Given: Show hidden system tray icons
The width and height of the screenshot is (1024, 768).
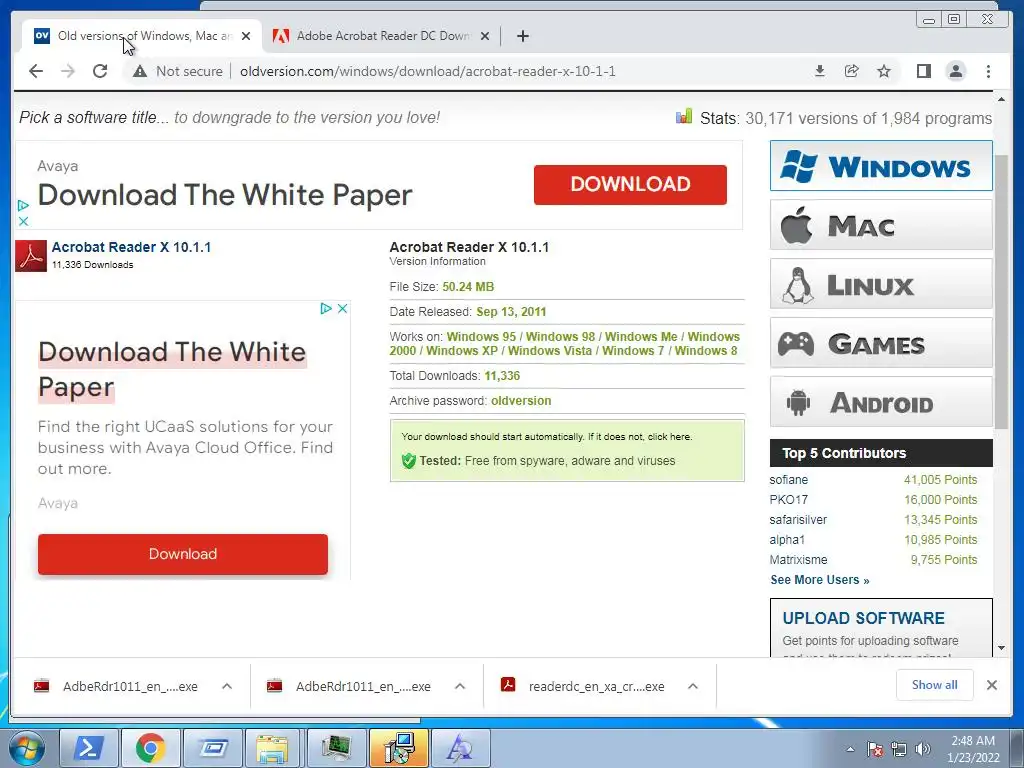Looking at the screenshot, I should coord(850,749).
